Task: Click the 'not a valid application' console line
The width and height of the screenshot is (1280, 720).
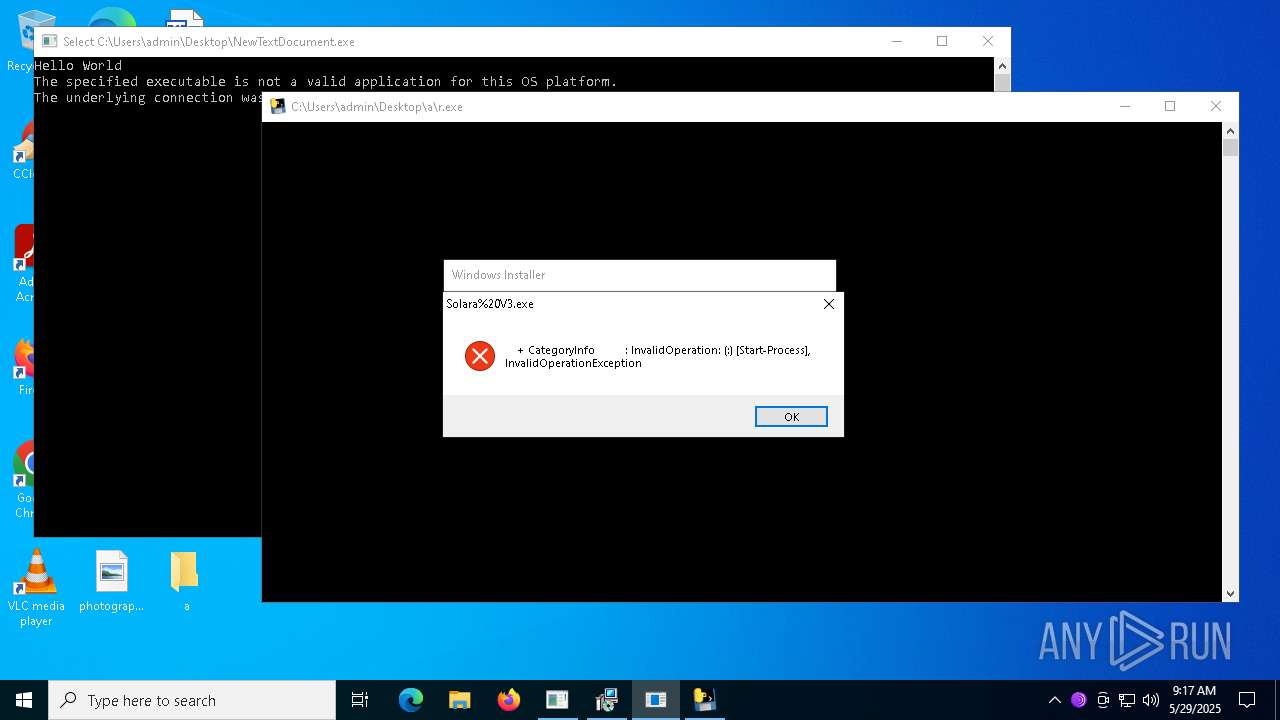Action: pos(326,82)
